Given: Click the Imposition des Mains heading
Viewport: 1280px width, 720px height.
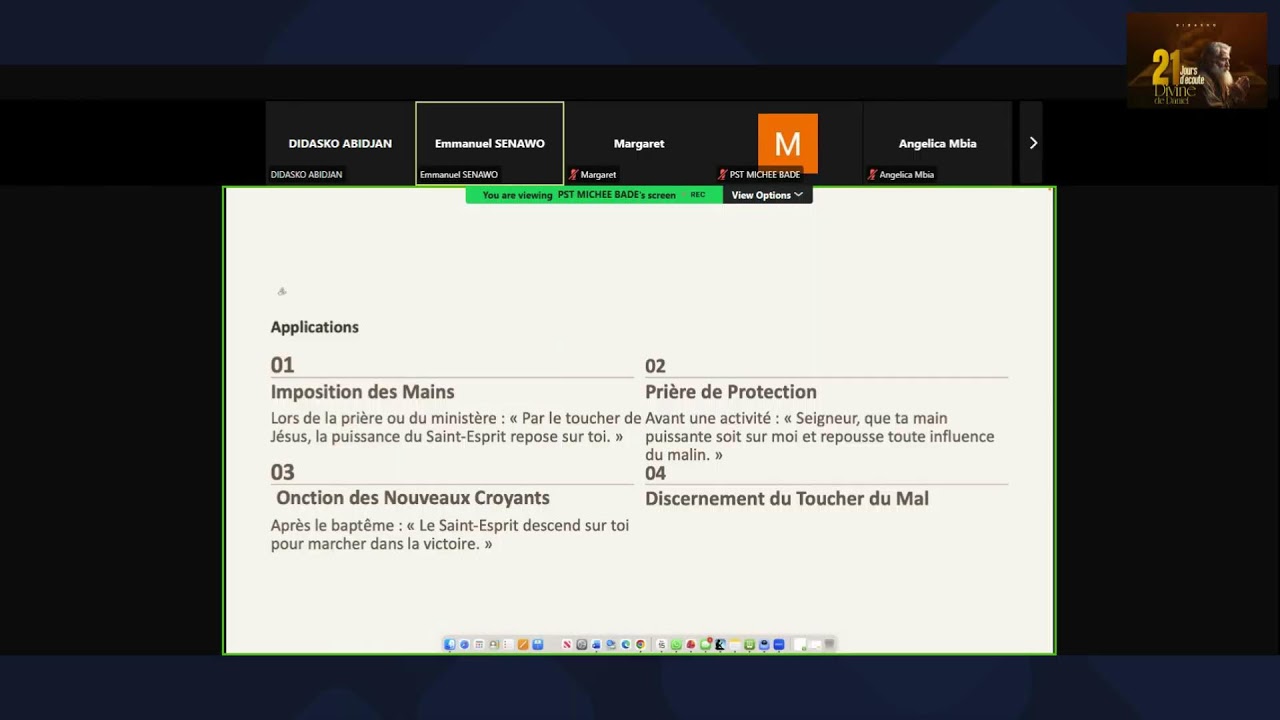Looking at the screenshot, I should tap(362, 392).
